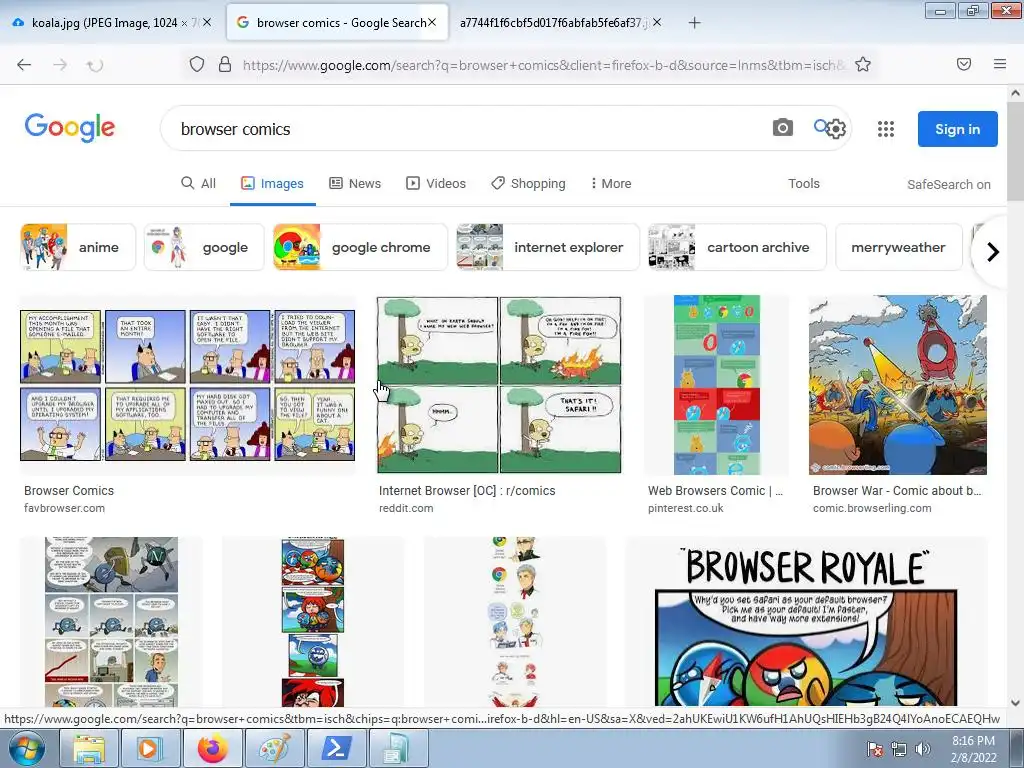
Task: Select the All search tab
Action: (199, 184)
